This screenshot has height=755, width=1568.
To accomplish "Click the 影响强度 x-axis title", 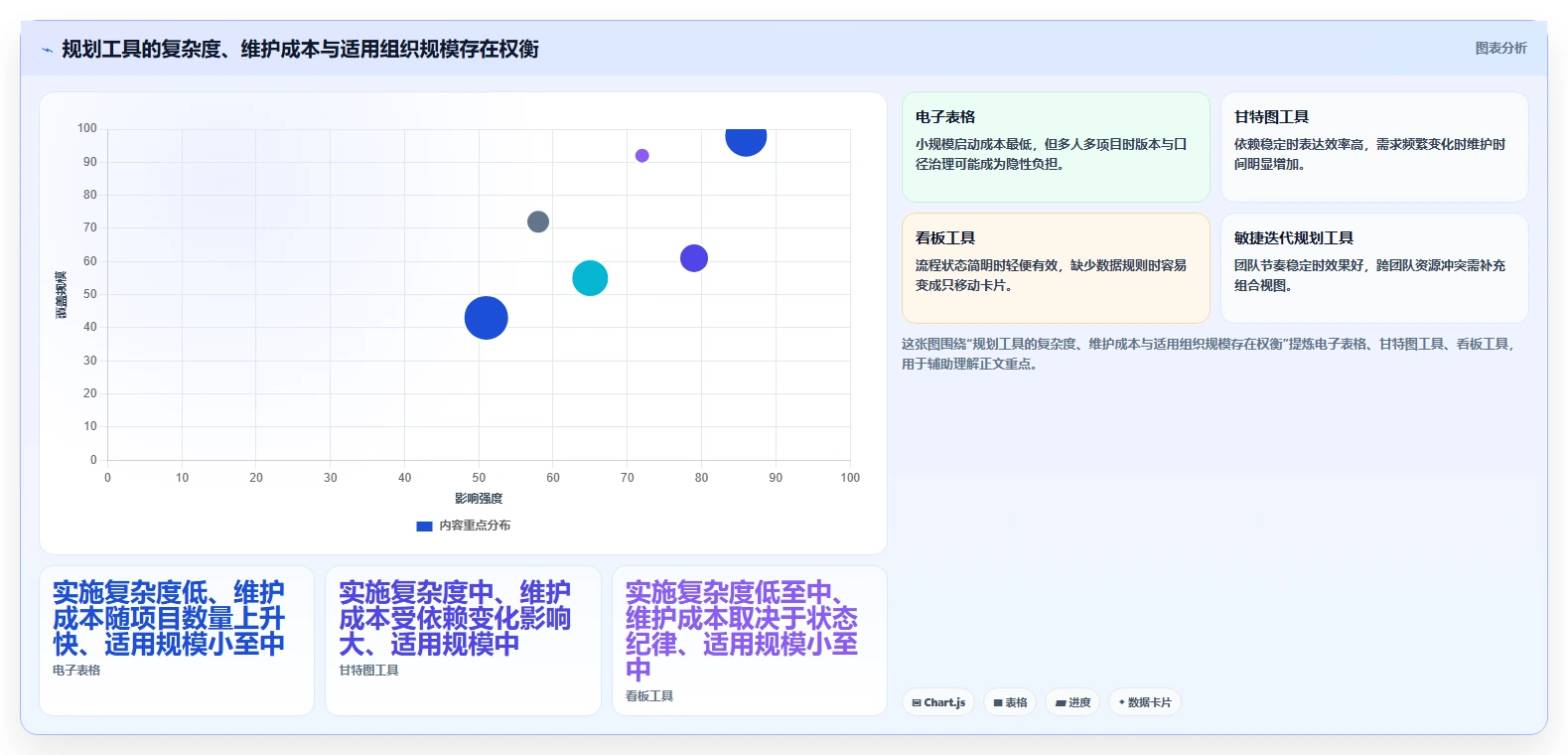I will [479, 499].
